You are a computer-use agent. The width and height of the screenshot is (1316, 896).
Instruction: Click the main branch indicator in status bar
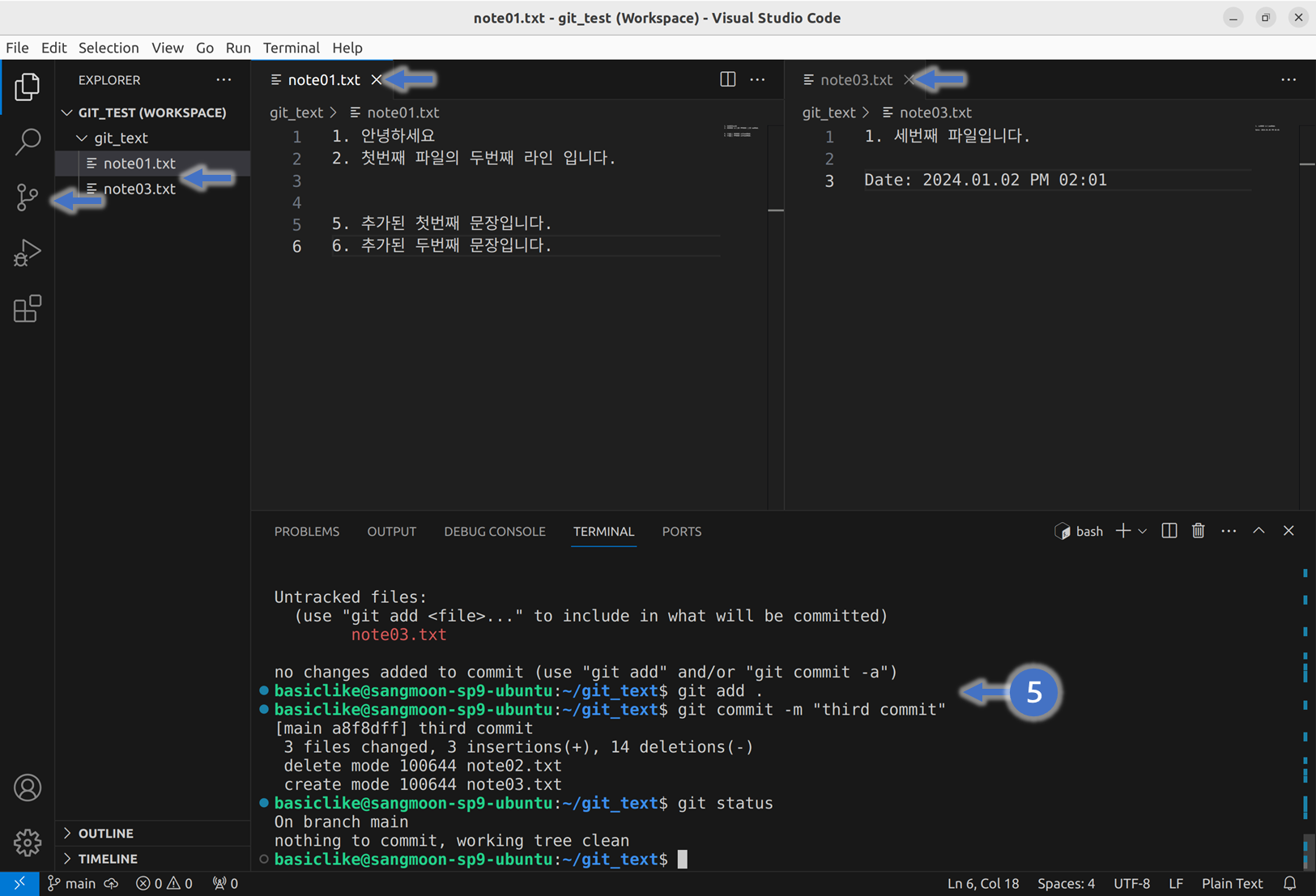(x=71, y=884)
